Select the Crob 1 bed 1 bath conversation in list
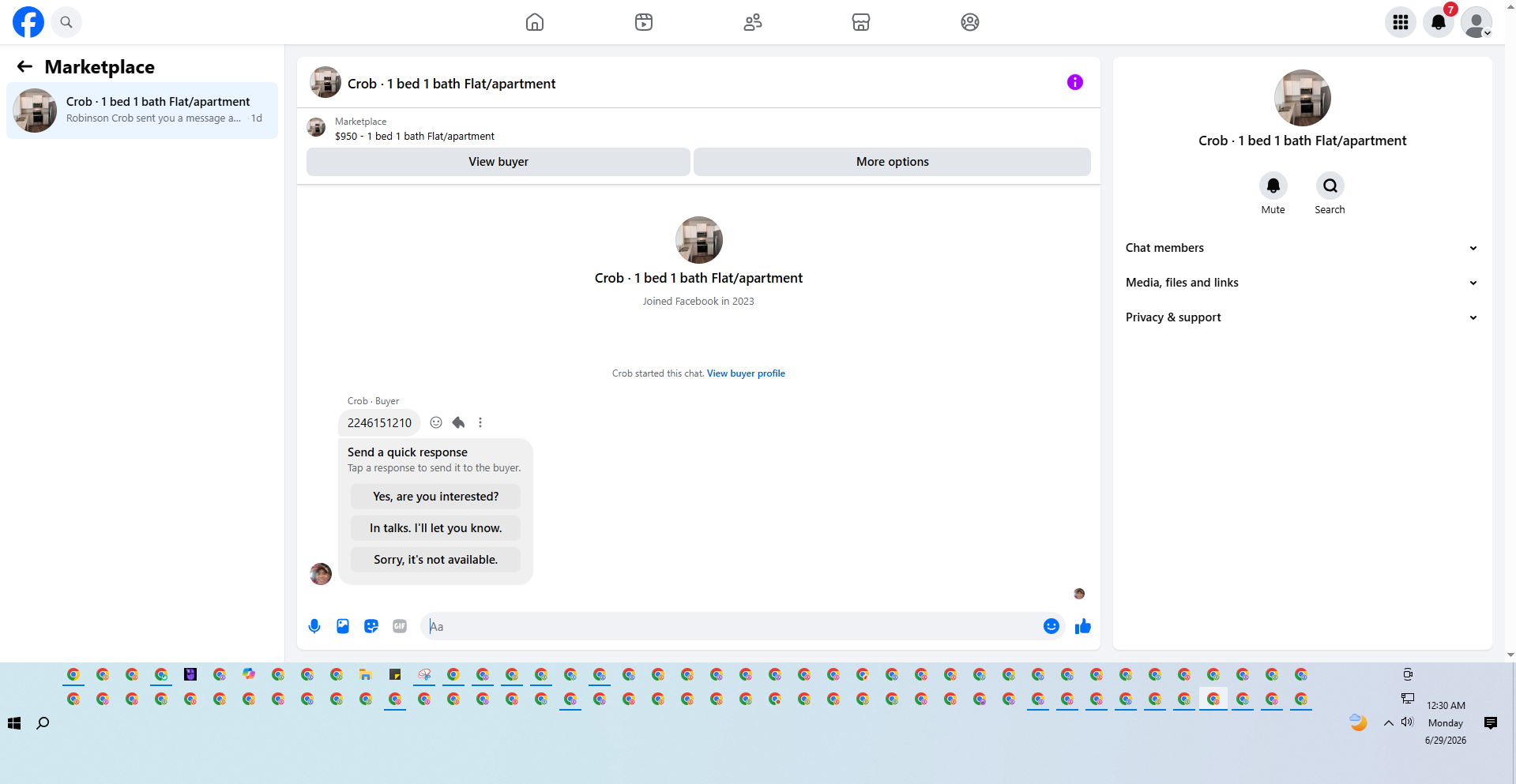The width and height of the screenshot is (1516, 784). click(142, 111)
